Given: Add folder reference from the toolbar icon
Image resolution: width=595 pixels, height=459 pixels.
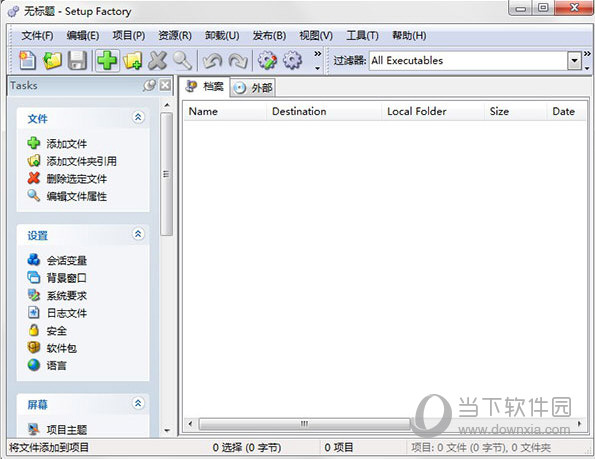Looking at the screenshot, I should 132,61.
